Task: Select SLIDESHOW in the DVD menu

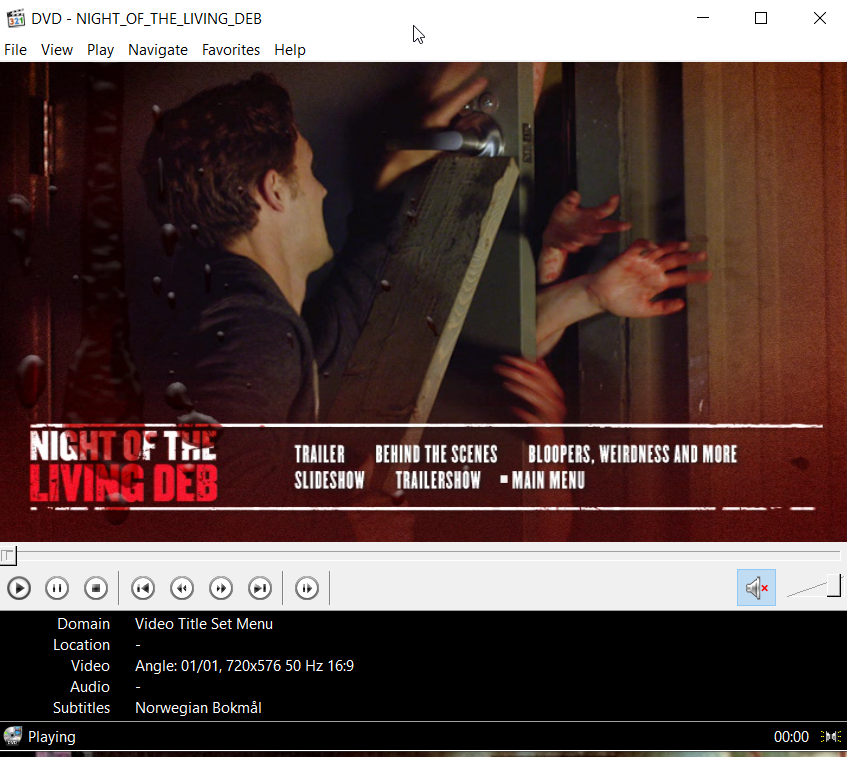Action: (330, 480)
